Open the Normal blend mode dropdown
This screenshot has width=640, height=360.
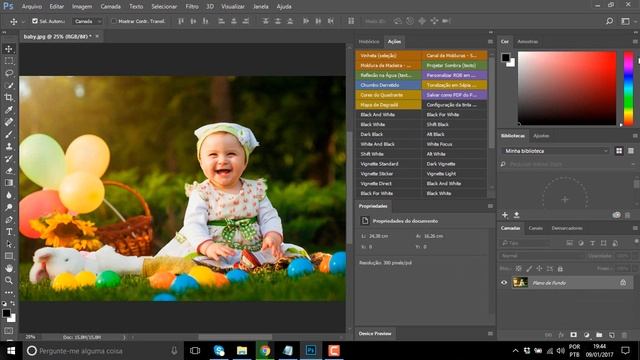tap(542, 256)
